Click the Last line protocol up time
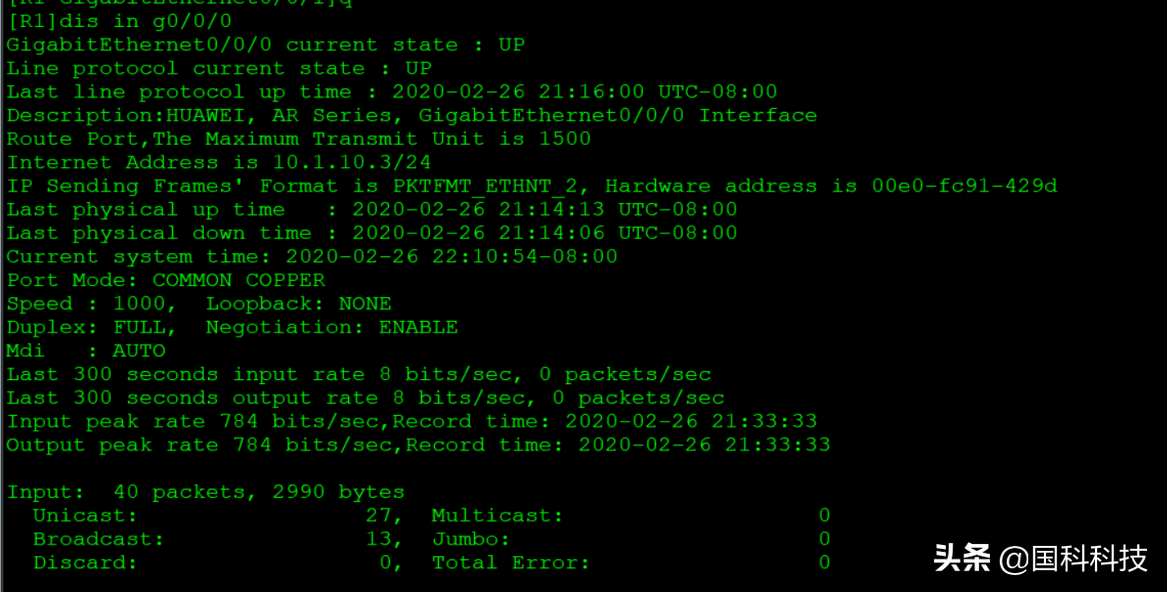1167x592 pixels. click(391, 92)
